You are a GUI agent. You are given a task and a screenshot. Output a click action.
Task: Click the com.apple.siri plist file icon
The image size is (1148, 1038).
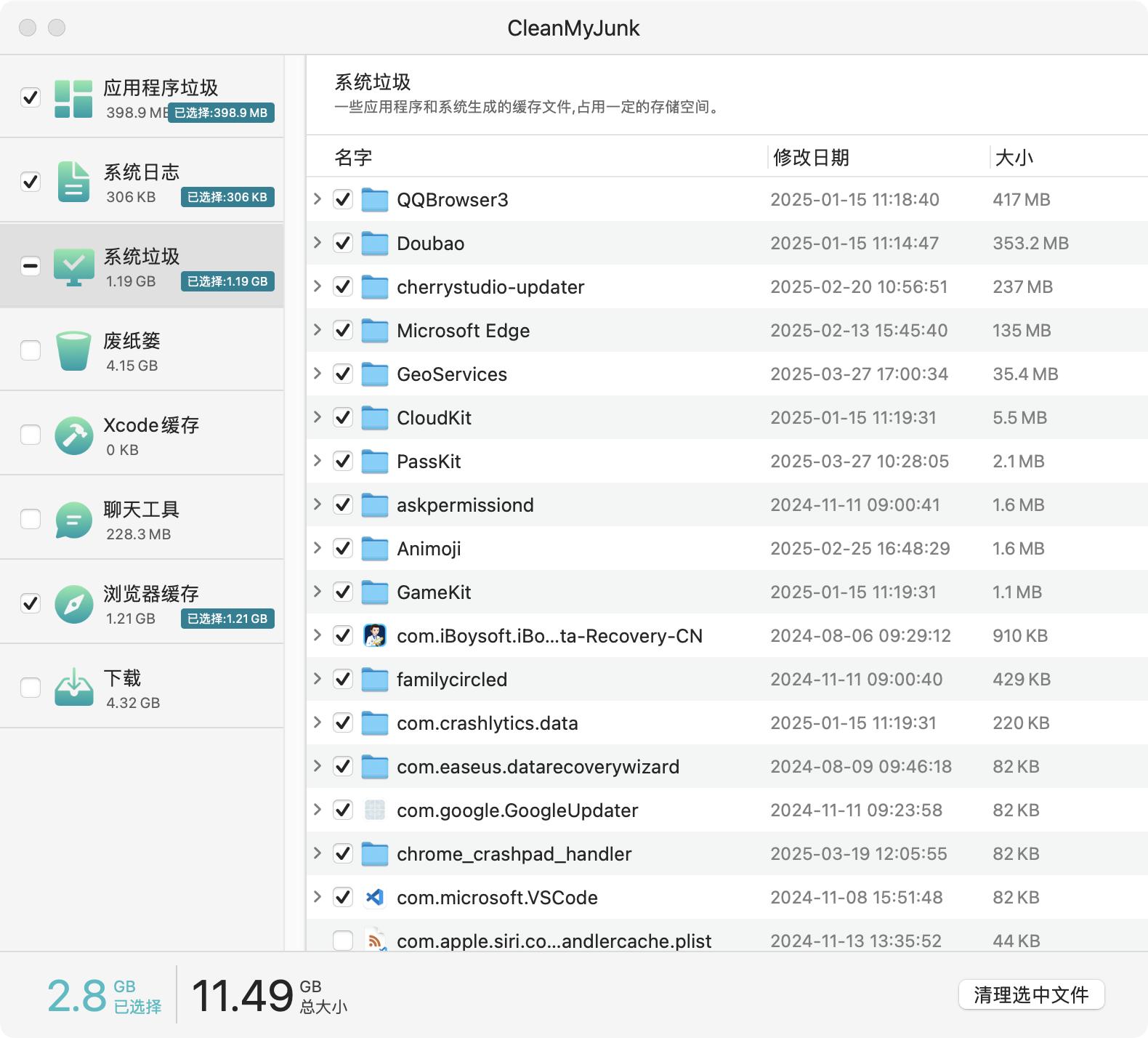[375, 941]
